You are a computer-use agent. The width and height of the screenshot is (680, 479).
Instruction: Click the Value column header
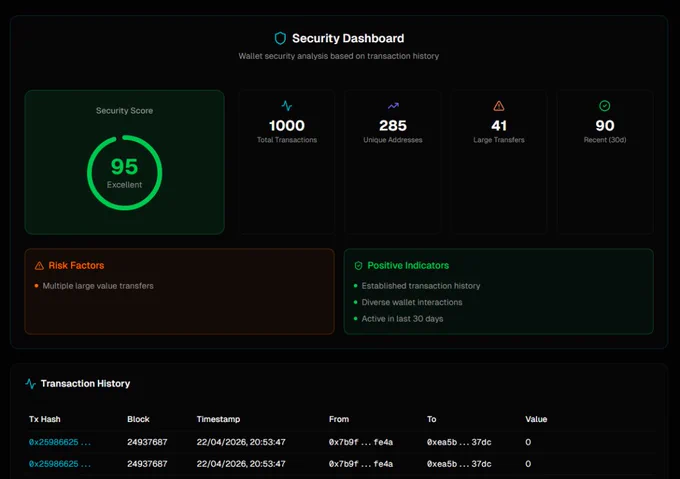click(x=536, y=419)
